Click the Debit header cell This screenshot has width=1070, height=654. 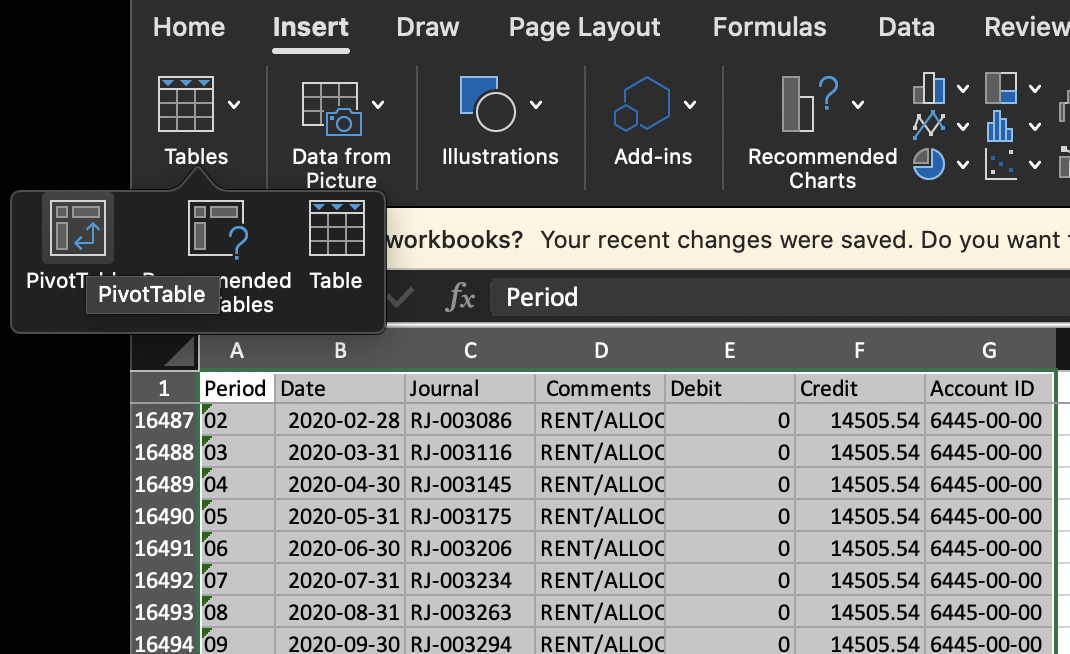(x=730, y=388)
